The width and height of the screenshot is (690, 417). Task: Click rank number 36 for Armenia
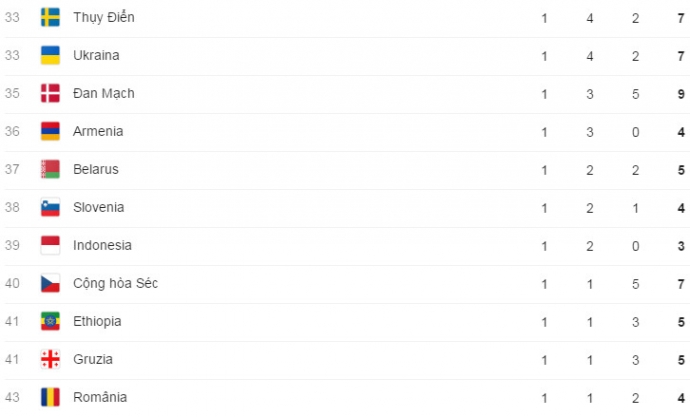(x=12, y=132)
